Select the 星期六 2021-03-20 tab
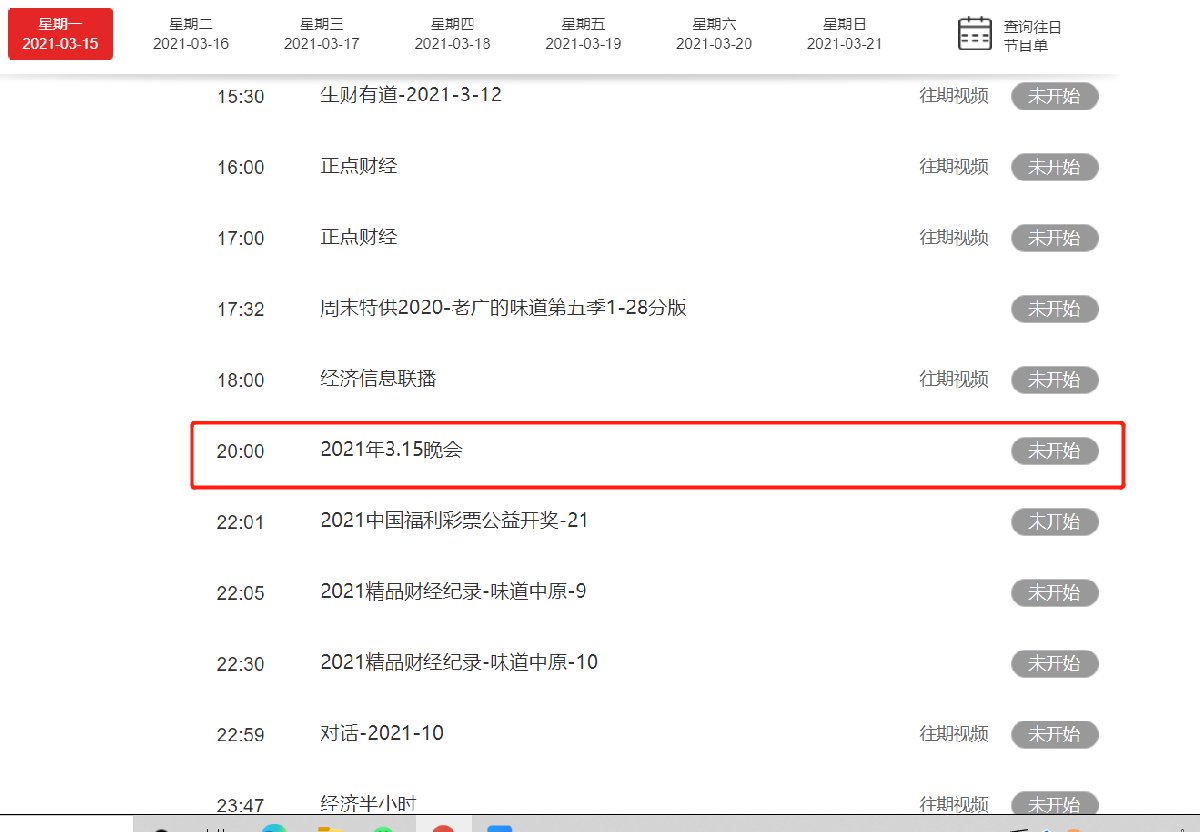1200x832 pixels. tap(714, 34)
